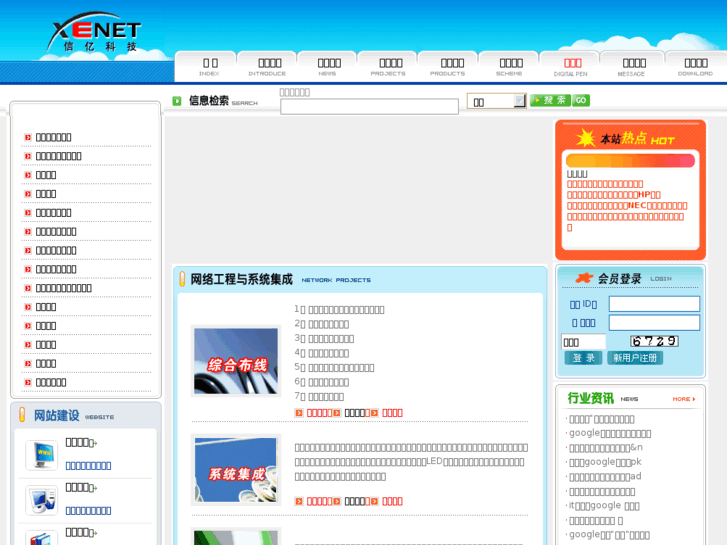Click the 6729 captcha image
The image size is (727, 545).
tap(654, 341)
